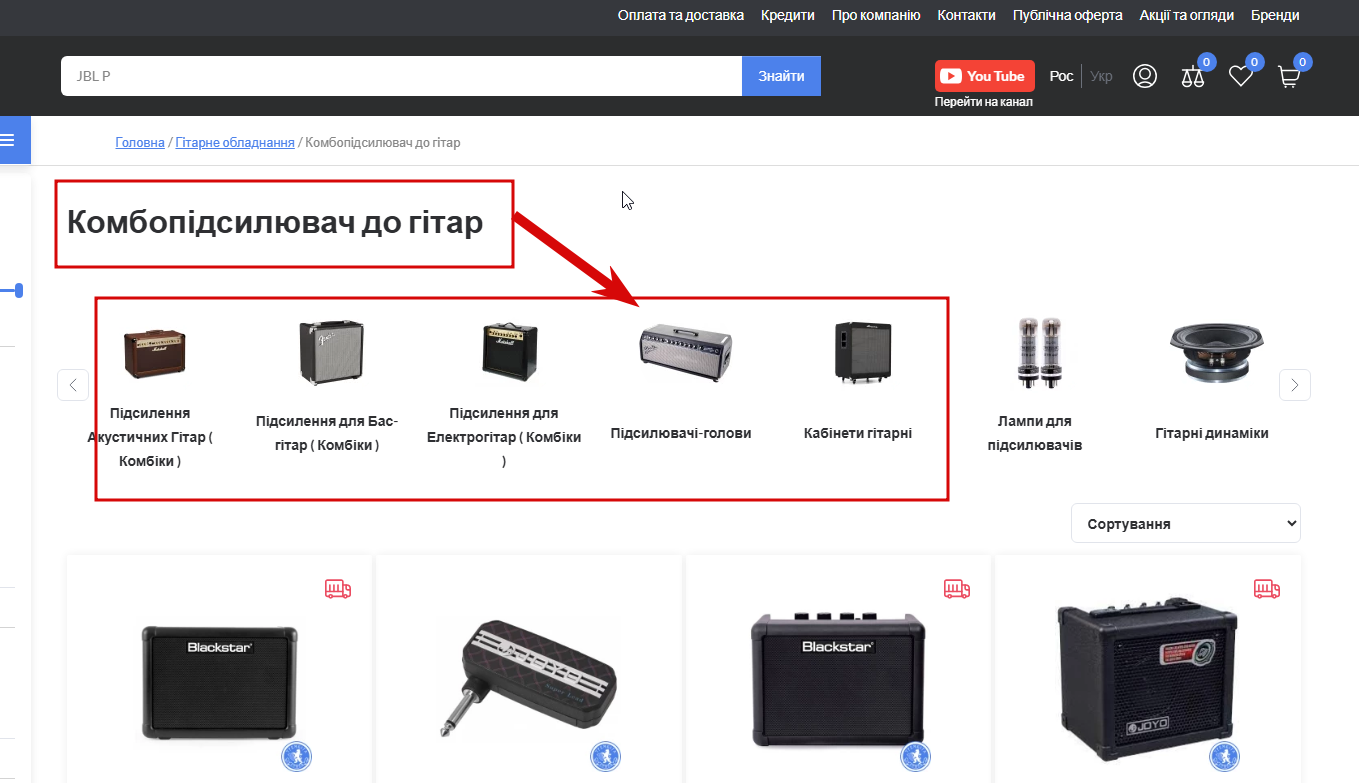Open Підсилення Акустичних Гітар label link
The image size is (1359, 783).
(150, 437)
